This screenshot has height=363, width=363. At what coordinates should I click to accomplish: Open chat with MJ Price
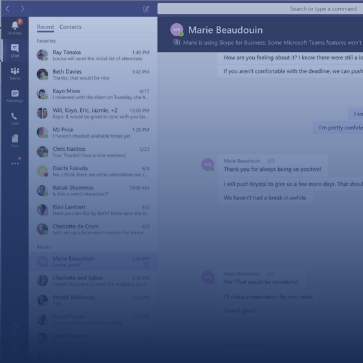93,132
